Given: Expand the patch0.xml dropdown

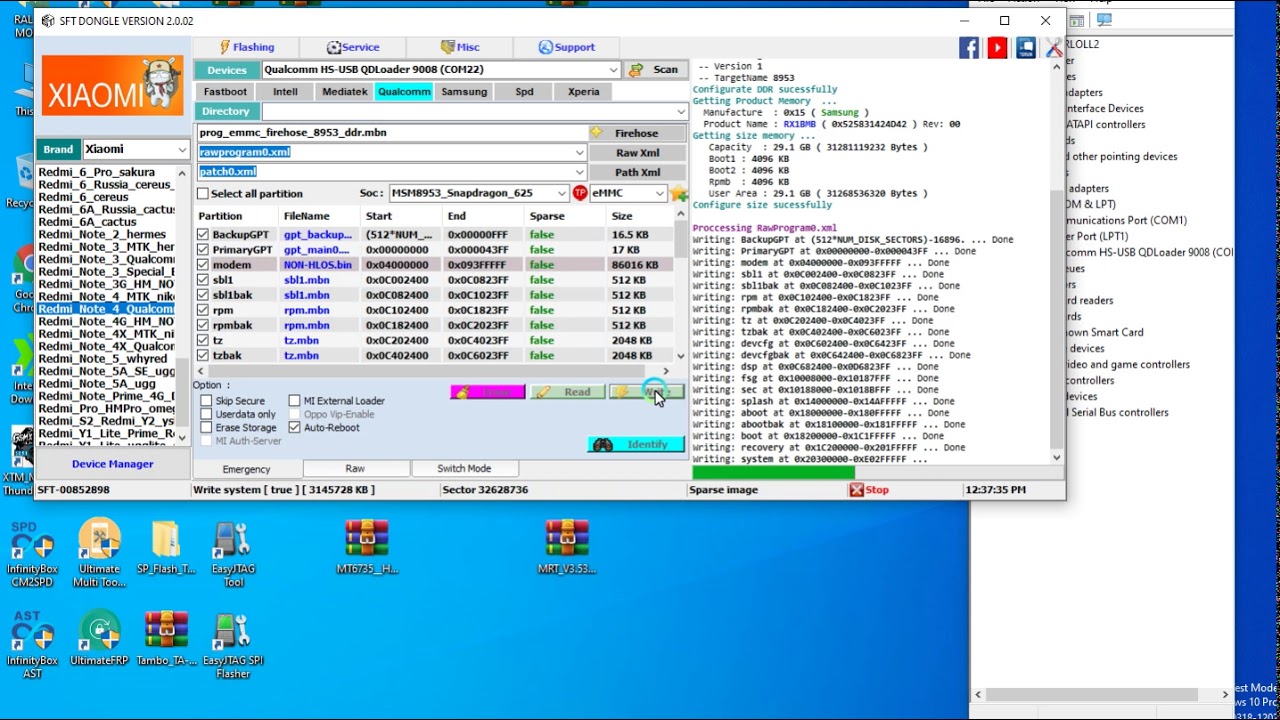Looking at the screenshot, I should (x=579, y=172).
